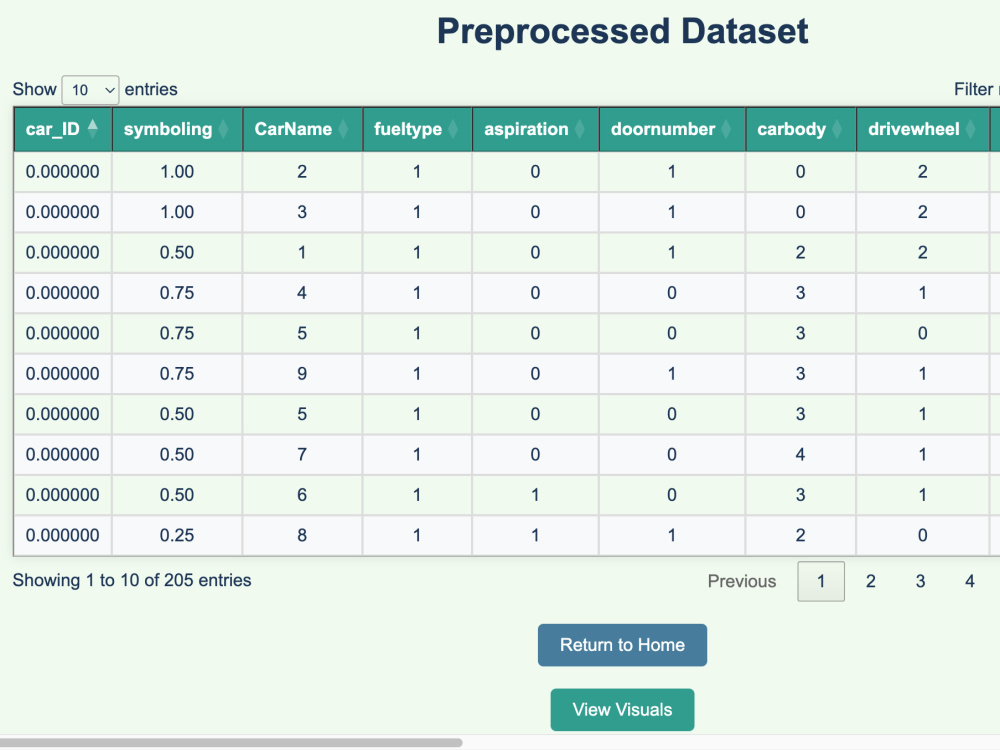Sort table by car_ID column arrow
The image size is (1000, 750).
(x=92, y=129)
